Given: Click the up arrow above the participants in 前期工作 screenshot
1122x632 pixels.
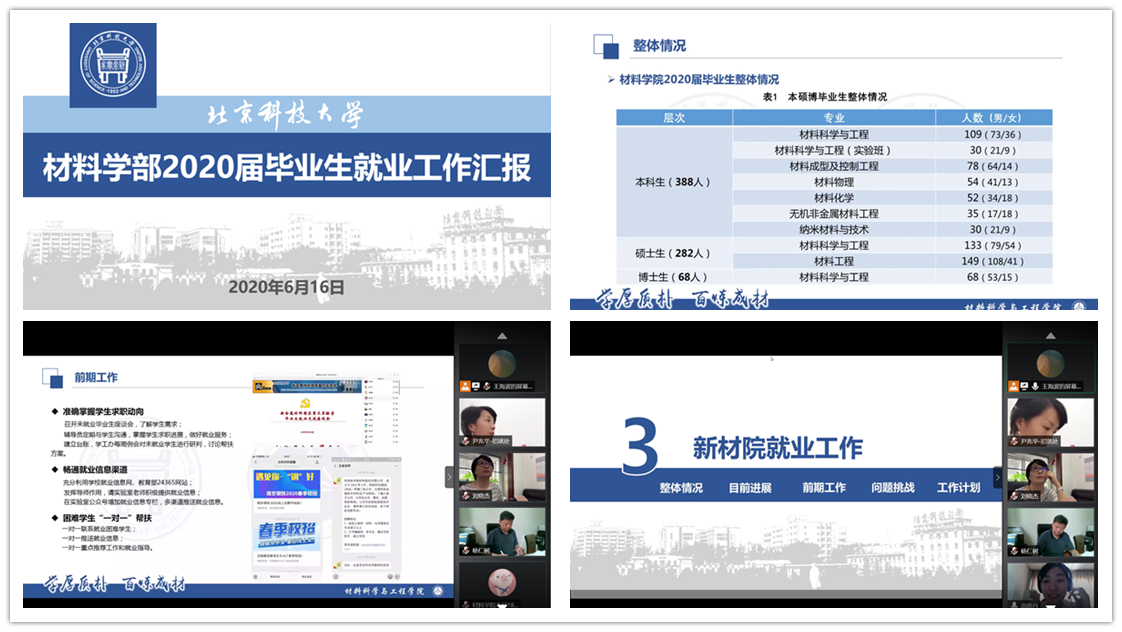Looking at the screenshot, I should (x=502, y=336).
